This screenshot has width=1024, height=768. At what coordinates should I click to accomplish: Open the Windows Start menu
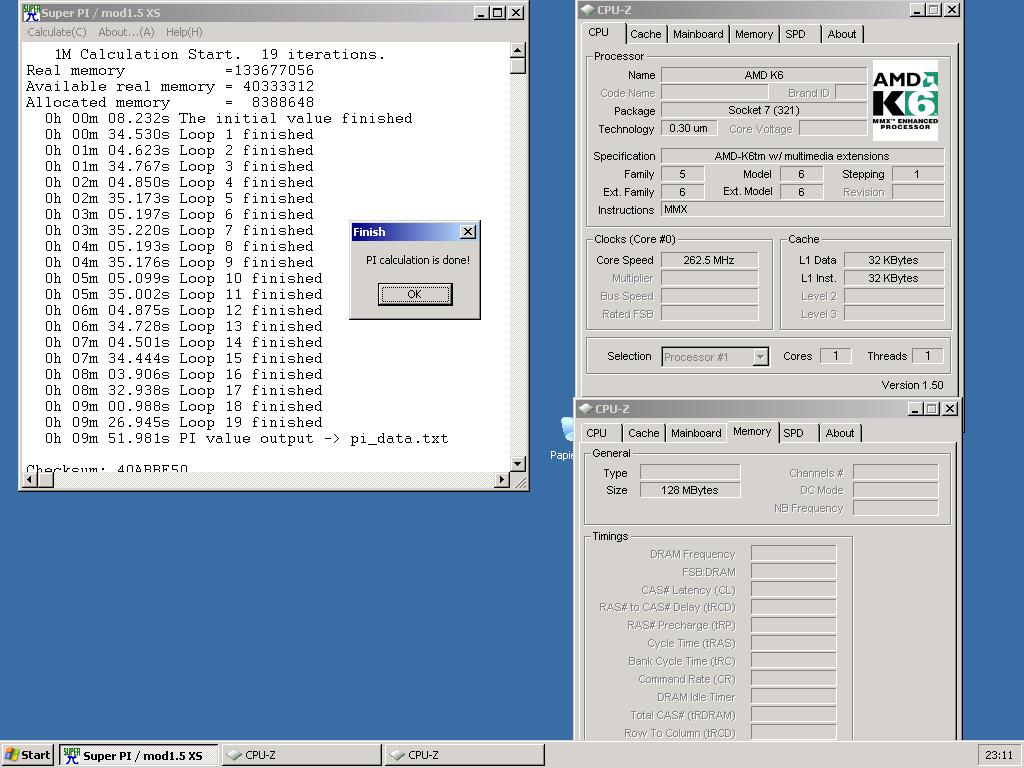click(x=27, y=755)
